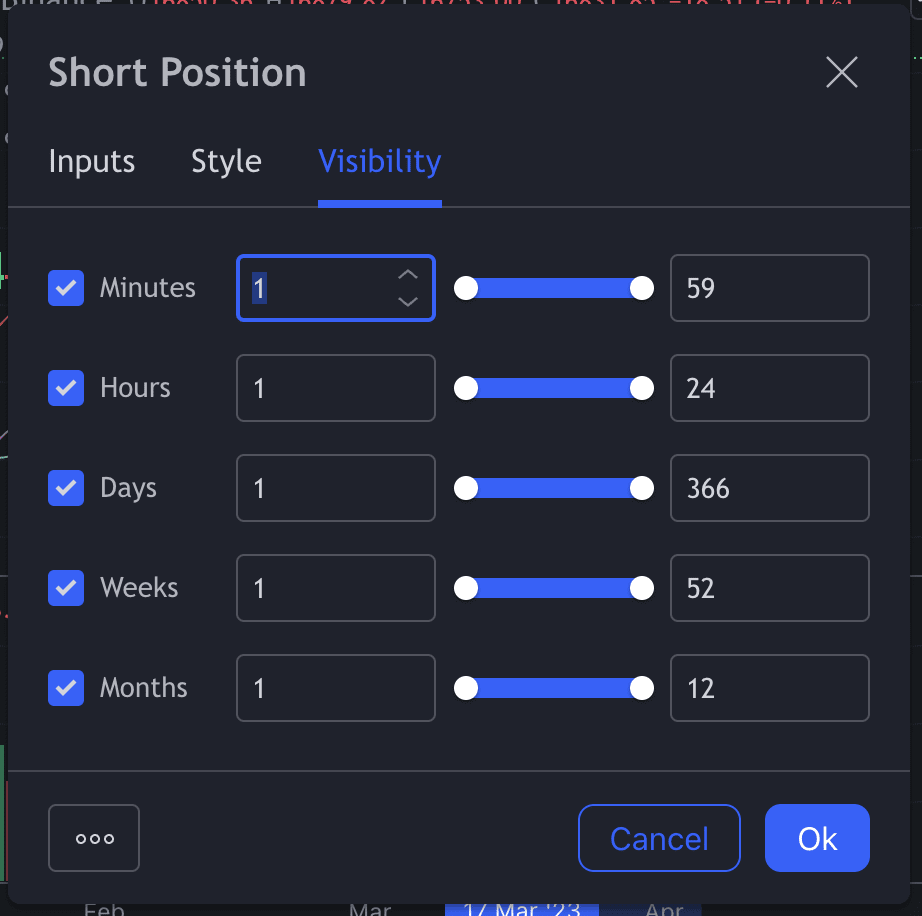Decrease Minutes minimum with down arrow

tap(407, 301)
